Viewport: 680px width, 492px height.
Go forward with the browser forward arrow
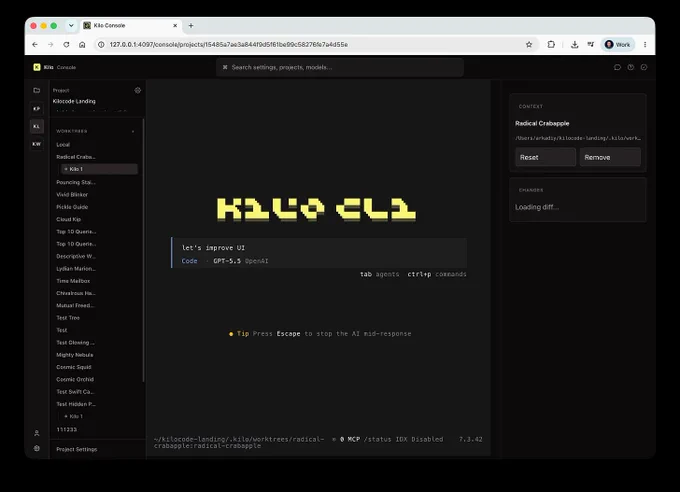51,44
